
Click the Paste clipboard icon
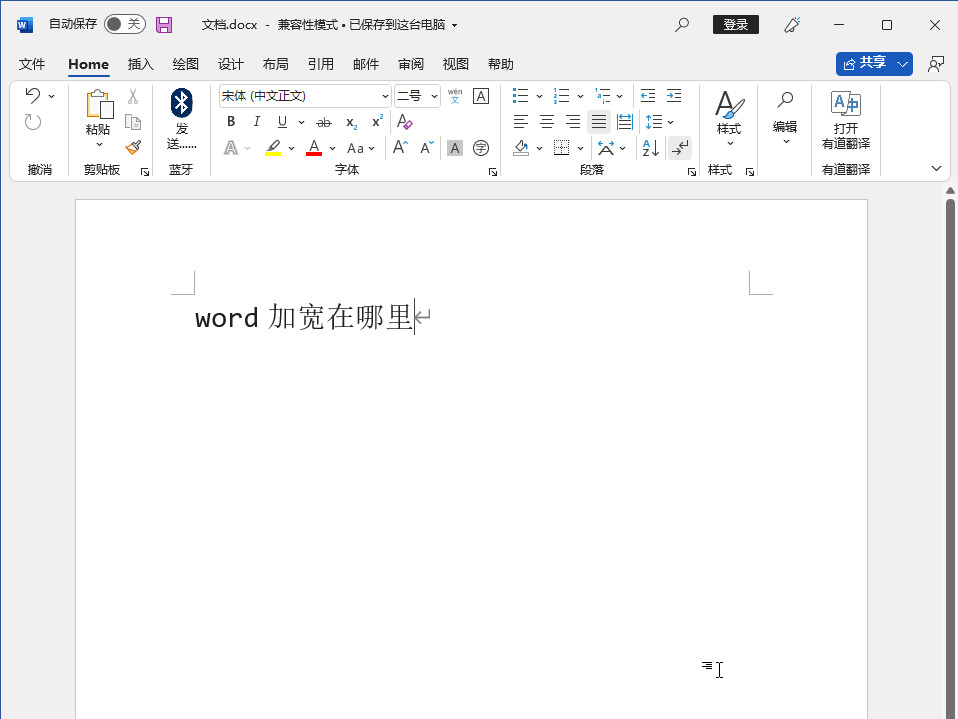coord(99,104)
